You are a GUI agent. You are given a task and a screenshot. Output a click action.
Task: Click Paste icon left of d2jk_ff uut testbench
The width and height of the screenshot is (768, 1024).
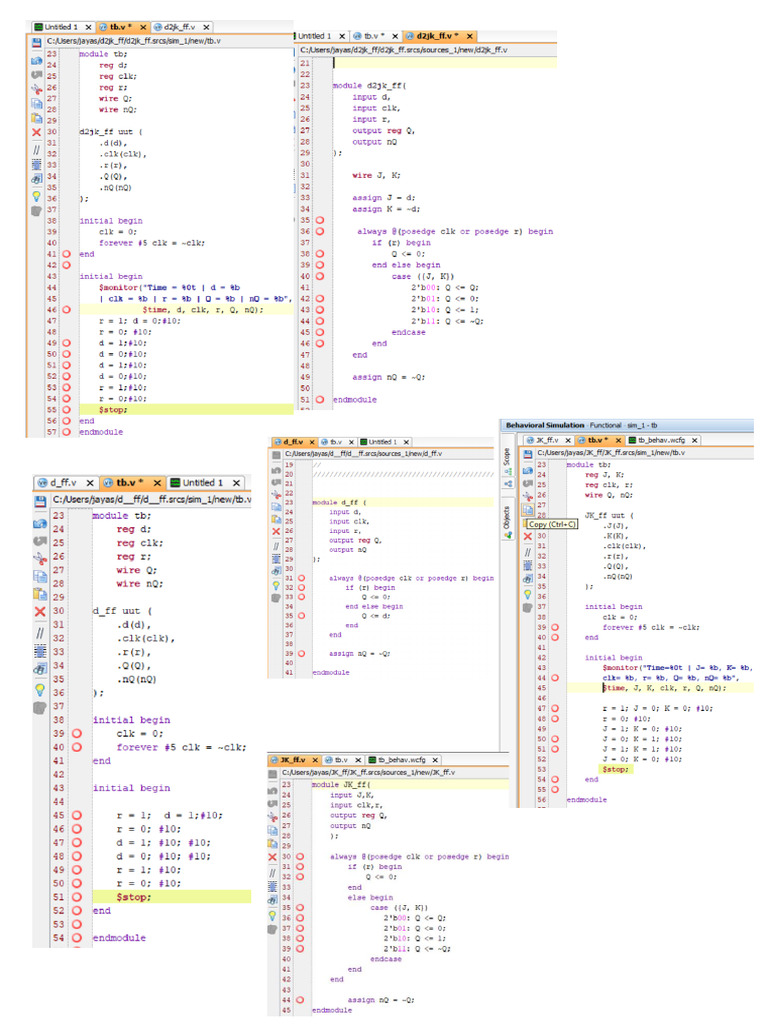click(37, 117)
